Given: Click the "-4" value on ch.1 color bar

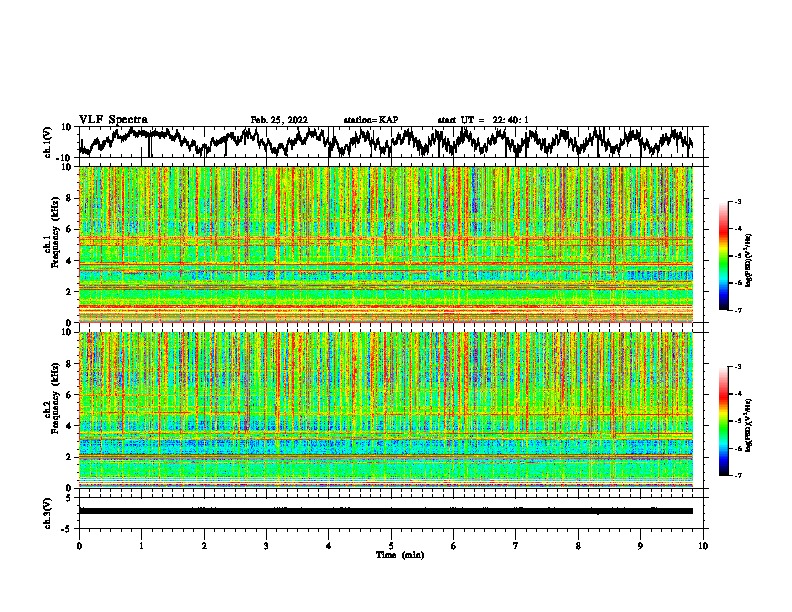Looking at the screenshot, I should pyautogui.click(x=738, y=229).
